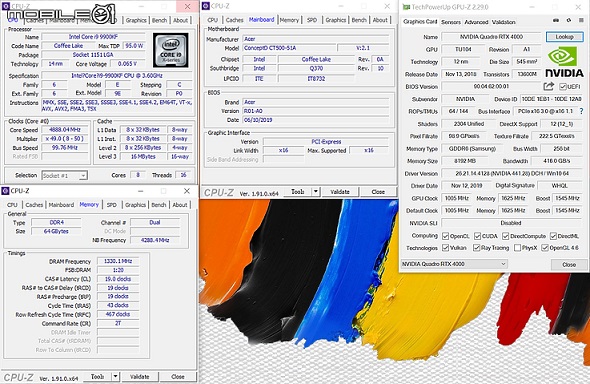Click the Bus Interface question mark icon

pos(581,111)
